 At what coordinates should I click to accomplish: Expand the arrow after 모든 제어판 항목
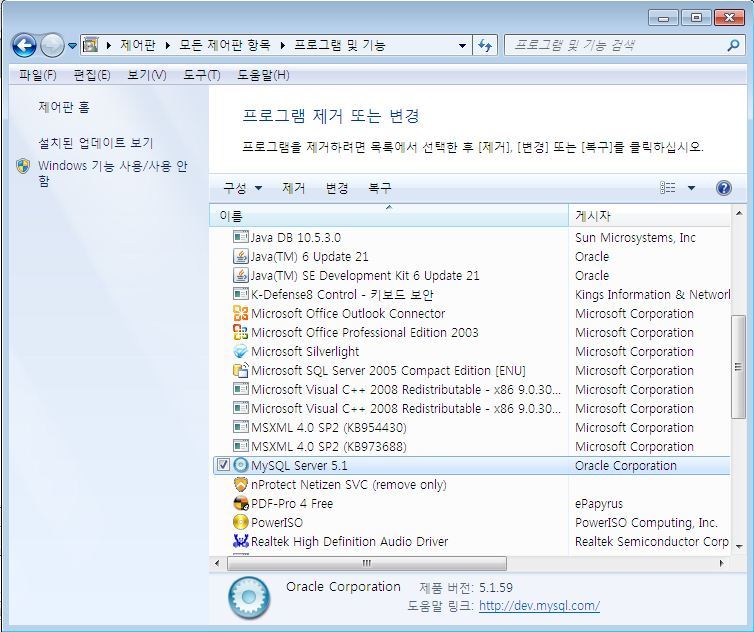tap(282, 45)
